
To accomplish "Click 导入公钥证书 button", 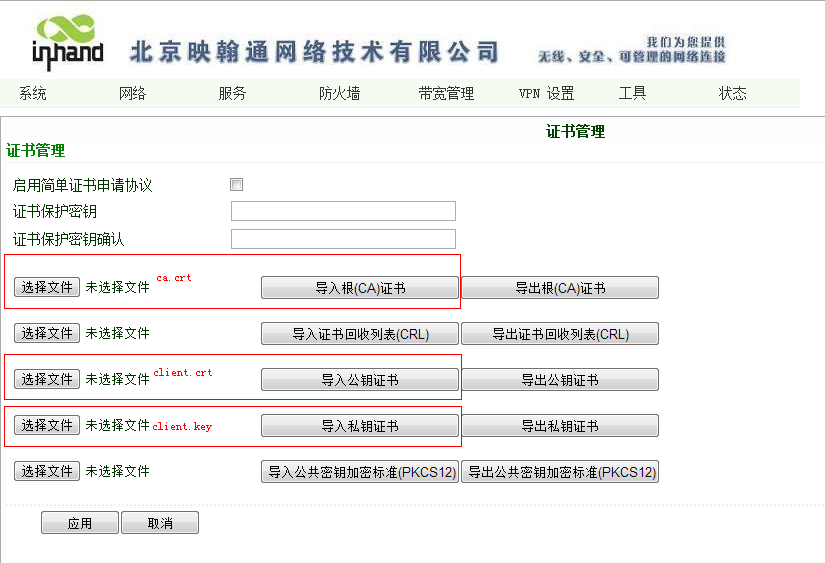I will point(360,380).
